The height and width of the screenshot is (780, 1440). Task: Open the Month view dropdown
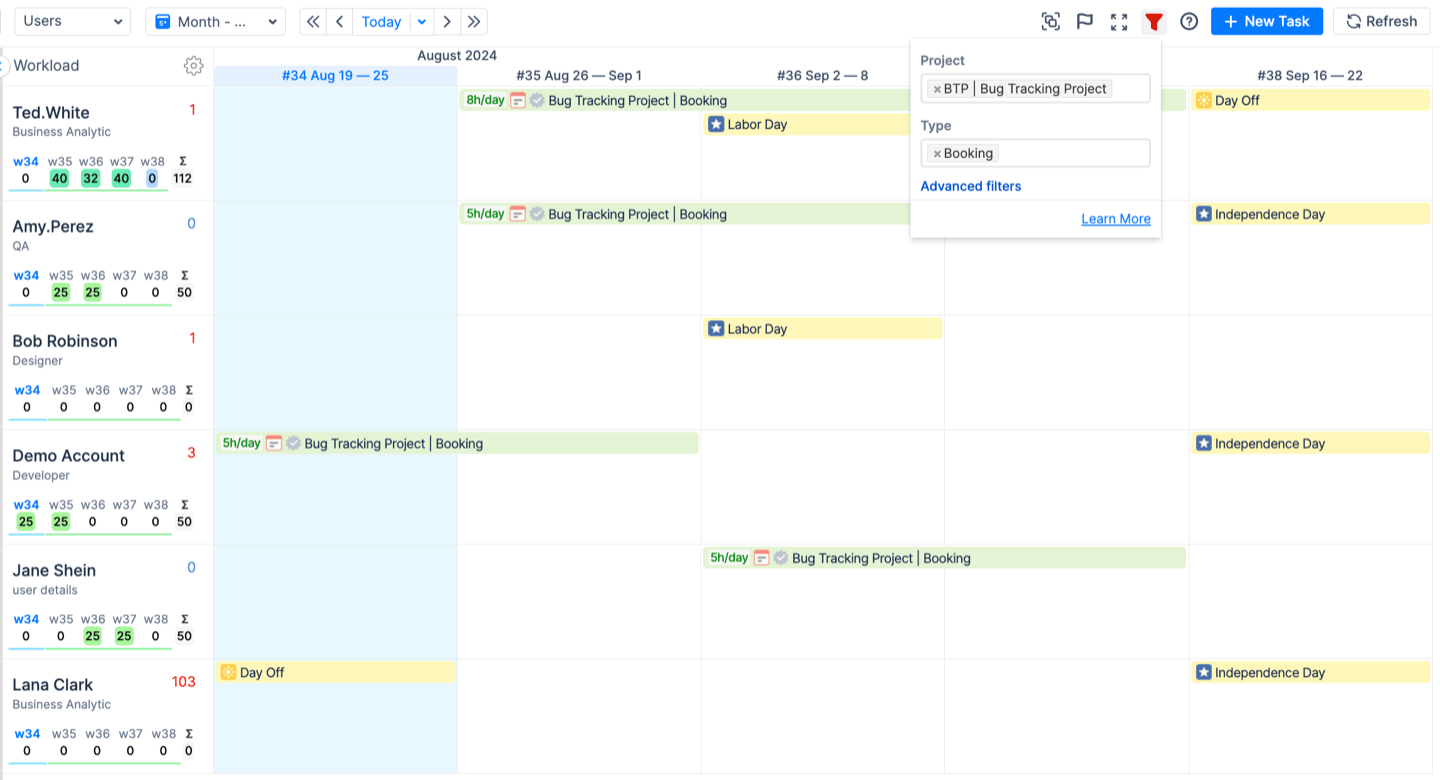(x=215, y=22)
